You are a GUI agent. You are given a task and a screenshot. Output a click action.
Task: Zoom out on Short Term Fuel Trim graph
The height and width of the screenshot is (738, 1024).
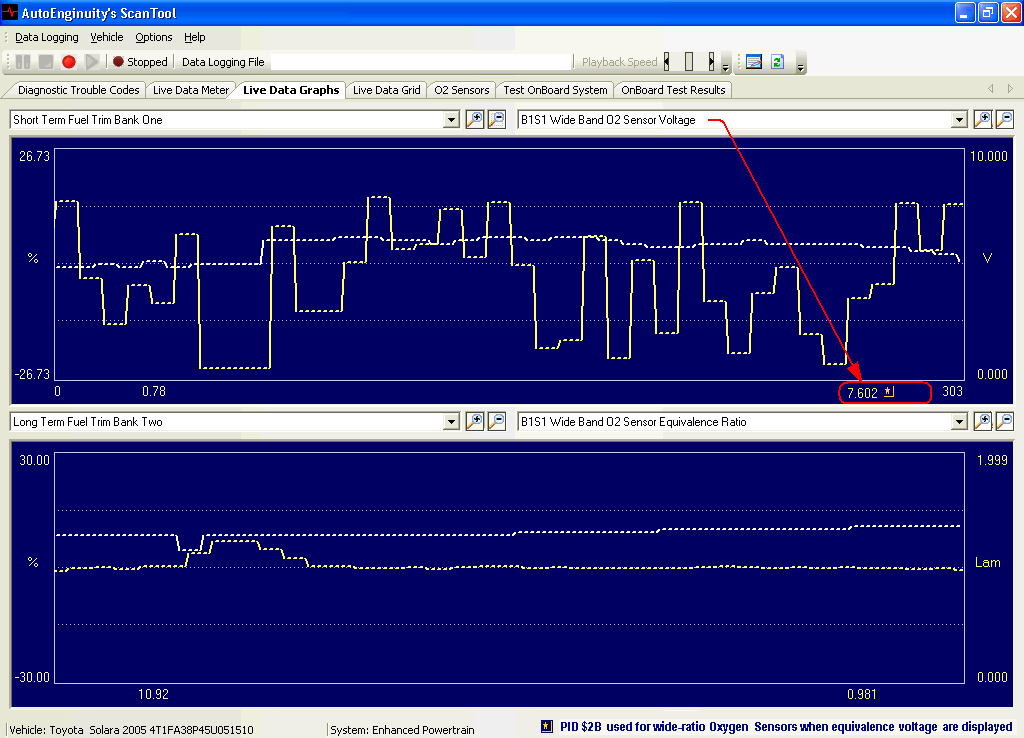496,120
